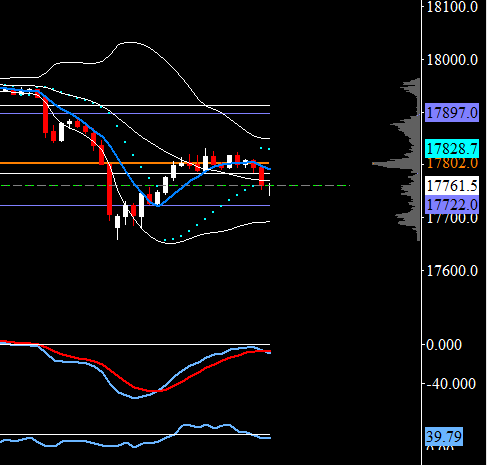Click the green dashed current price line
The image size is (488, 465).
click(x=175, y=185)
